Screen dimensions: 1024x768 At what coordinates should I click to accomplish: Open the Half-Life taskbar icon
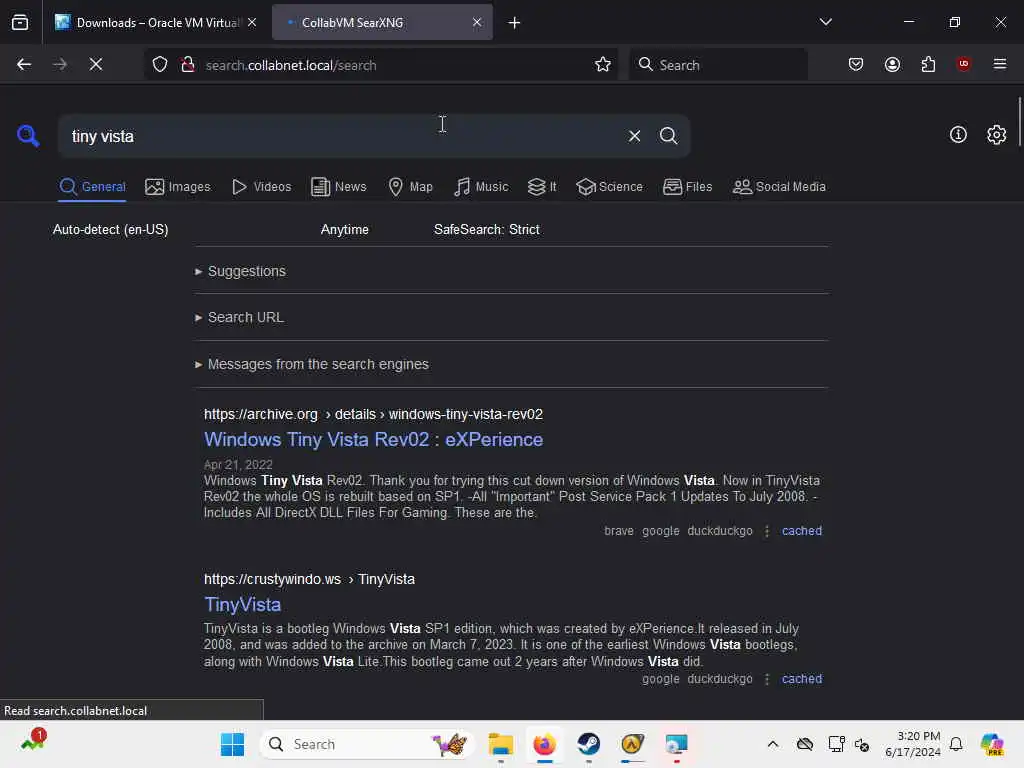(632, 744)
